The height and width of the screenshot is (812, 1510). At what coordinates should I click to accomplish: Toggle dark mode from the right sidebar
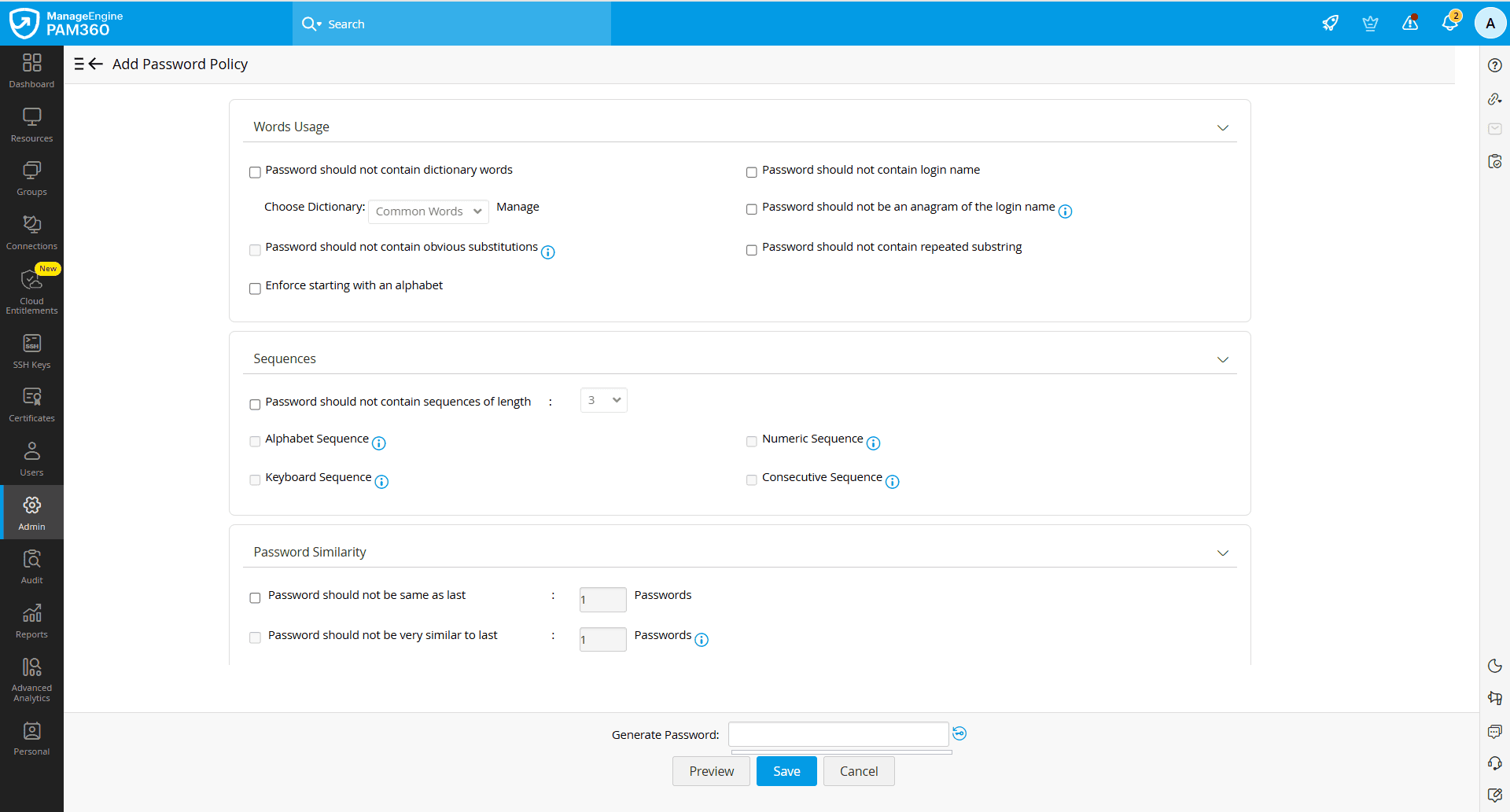pos(1495,666)
